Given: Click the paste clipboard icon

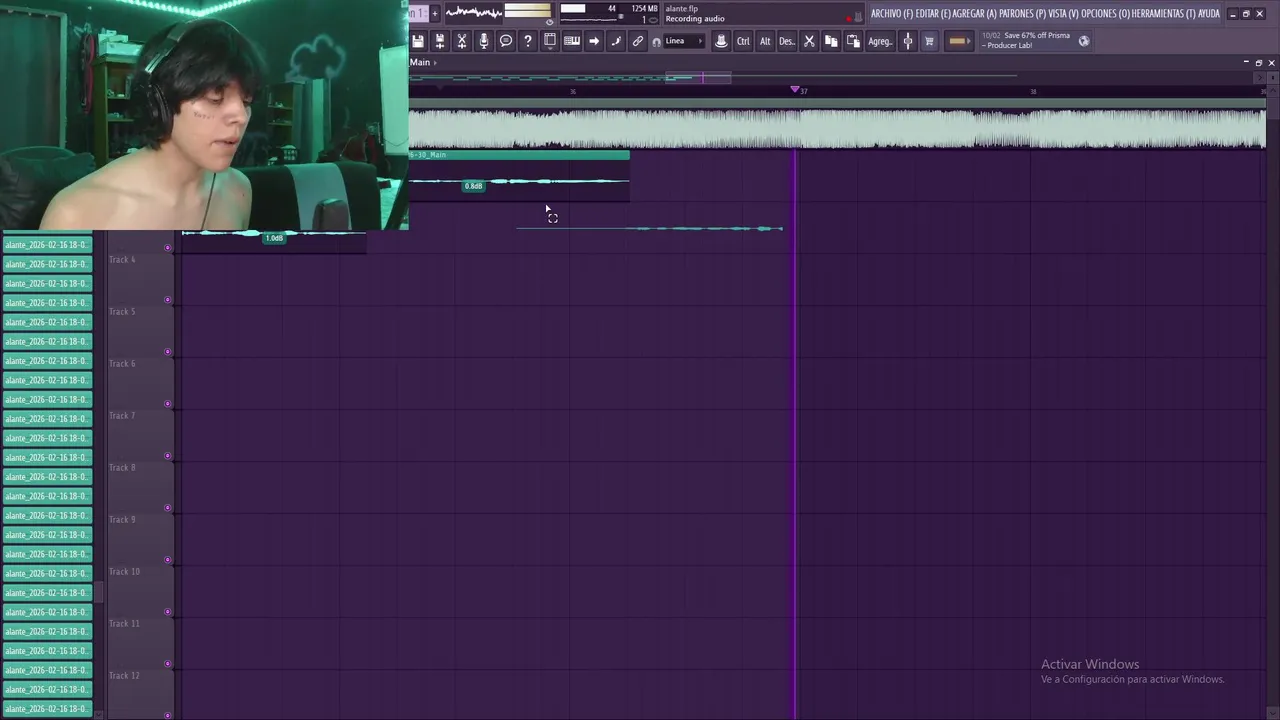Looking at the screenshot, I should tap(853, 41).
